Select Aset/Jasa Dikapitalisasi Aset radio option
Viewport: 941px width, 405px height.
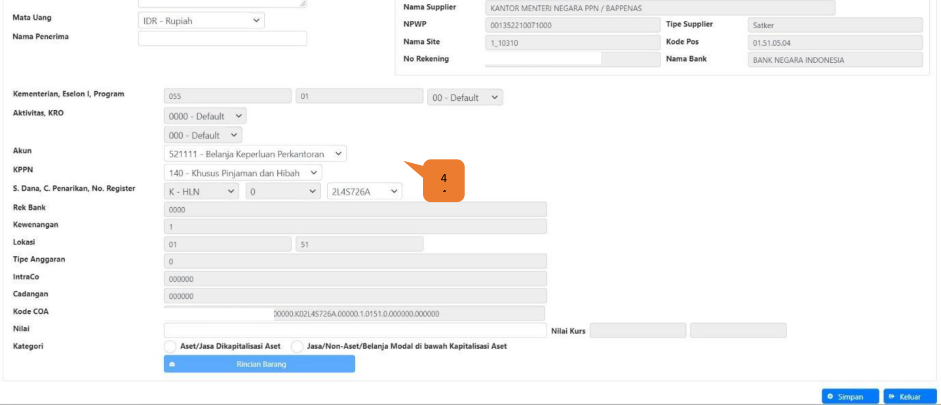click(x=170, y=346)
